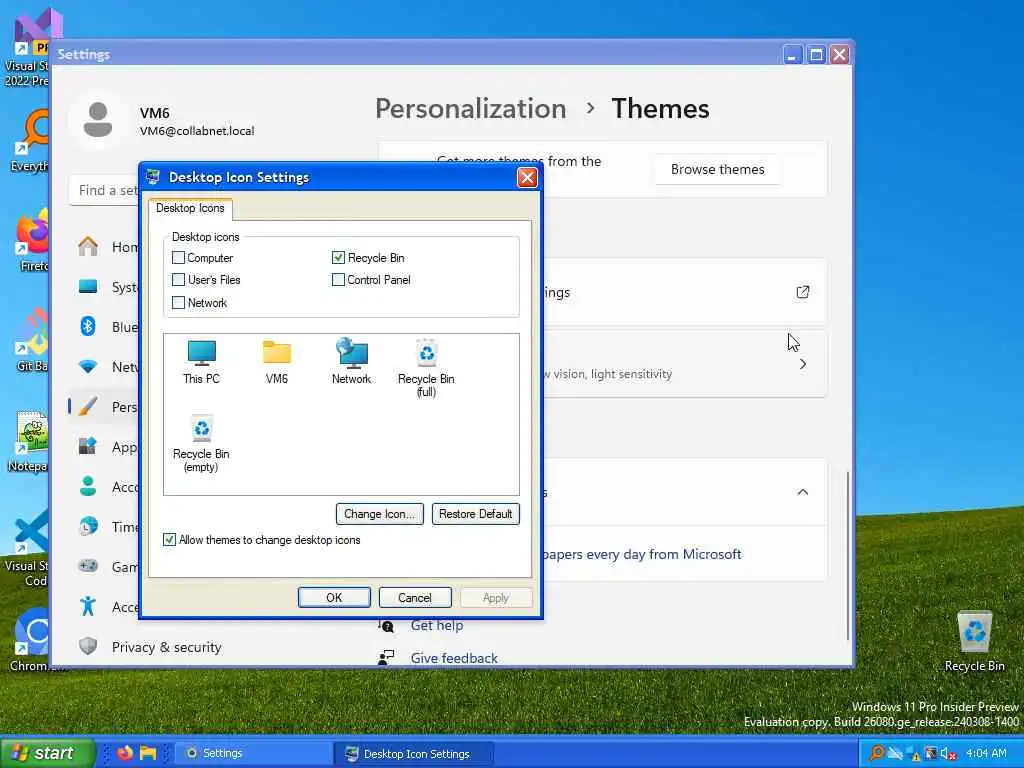Open the Chrome desktop shortcut
This screenshot has height=768, width=1024.
(x=30, y=640)
